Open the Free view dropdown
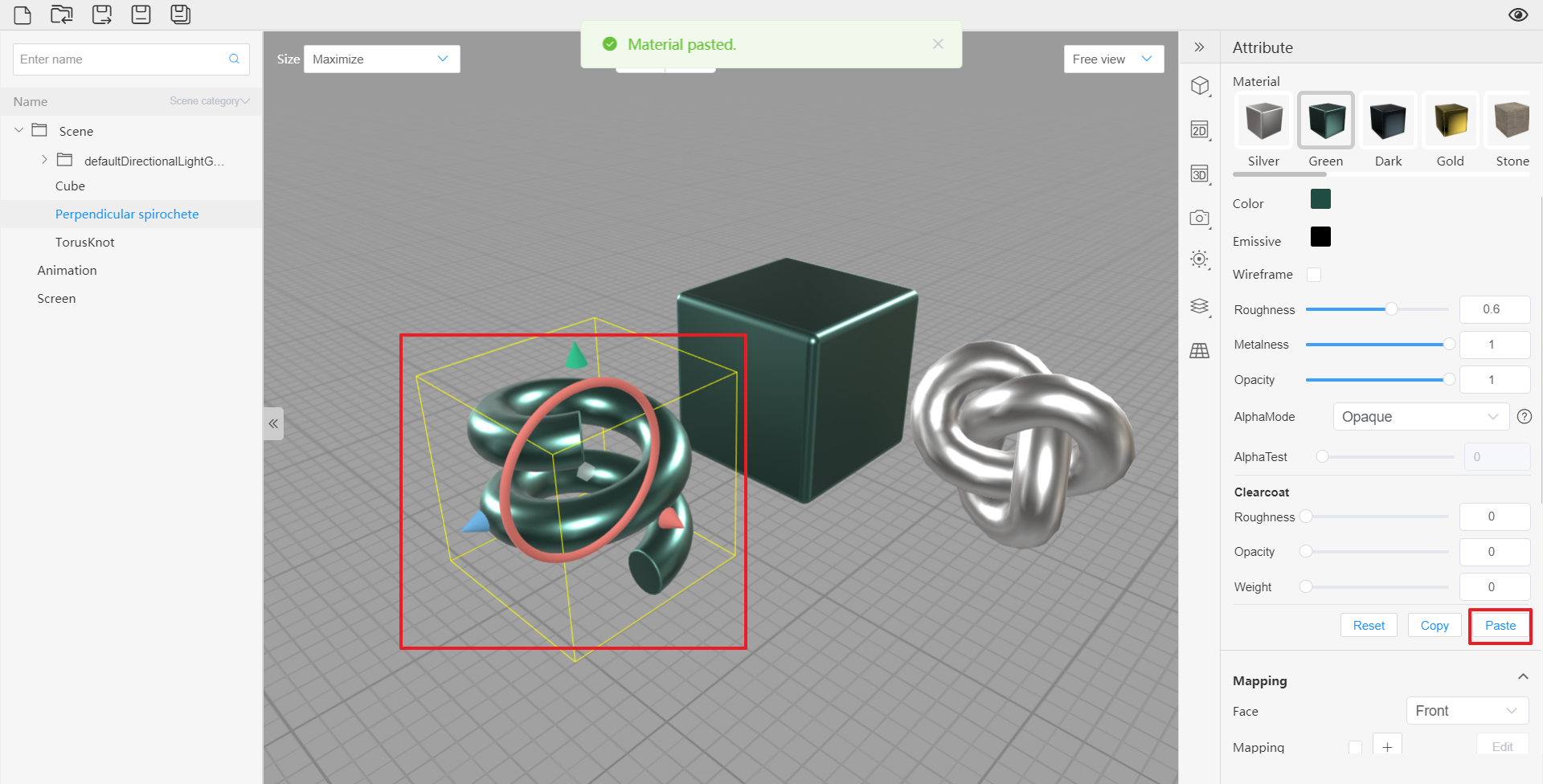The image size is (1543, 784). click(1114, 59)
